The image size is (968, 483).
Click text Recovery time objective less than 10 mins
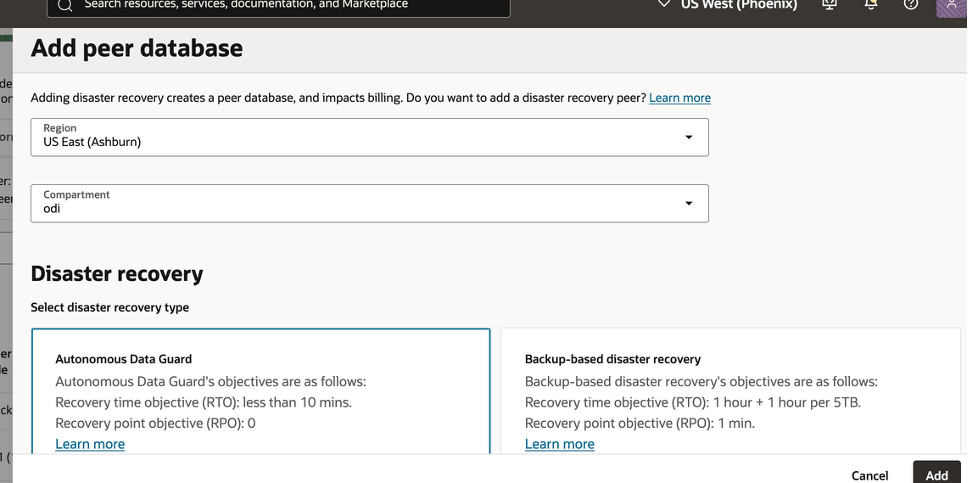tap(203, 403)
